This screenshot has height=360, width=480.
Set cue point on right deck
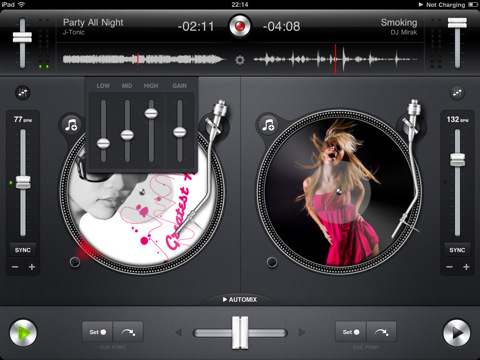[x=351, y=332]
